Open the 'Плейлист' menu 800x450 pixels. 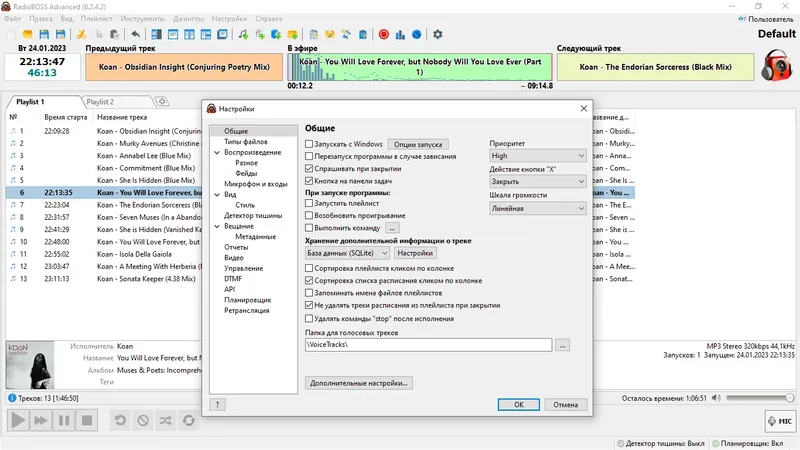pyautogui.click(x=96, y=19)
